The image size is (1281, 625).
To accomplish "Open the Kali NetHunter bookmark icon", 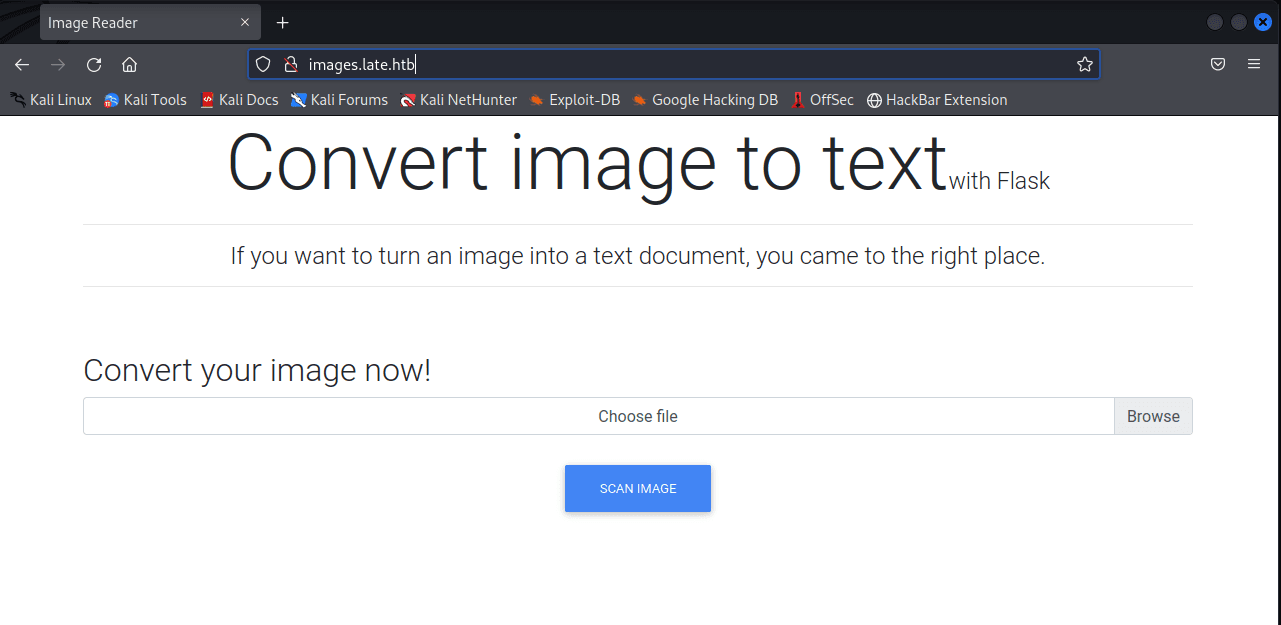I will coord(407,99).
